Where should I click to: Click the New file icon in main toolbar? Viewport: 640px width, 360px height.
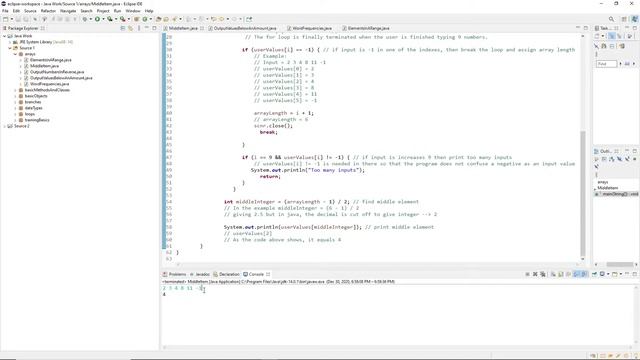point(5,19)
